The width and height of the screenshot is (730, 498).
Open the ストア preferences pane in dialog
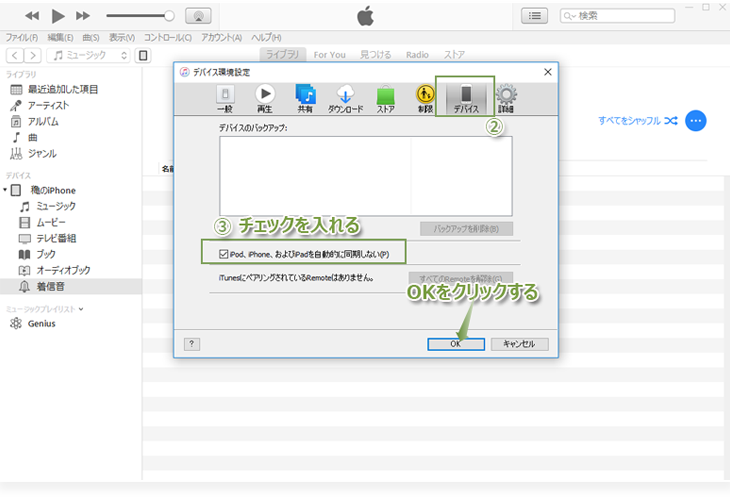point(385,99)
